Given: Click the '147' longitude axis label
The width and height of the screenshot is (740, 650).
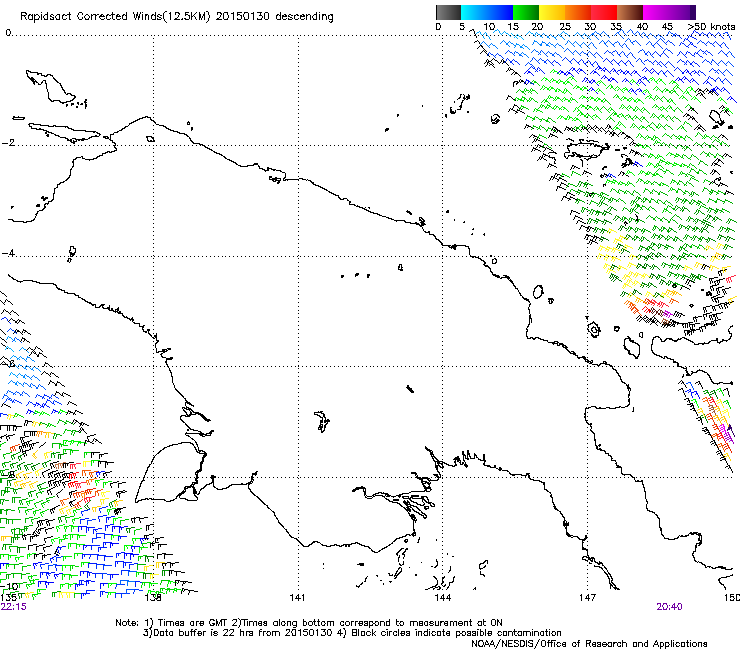Looking at the screenshot, I should click(x=588, y=598).
